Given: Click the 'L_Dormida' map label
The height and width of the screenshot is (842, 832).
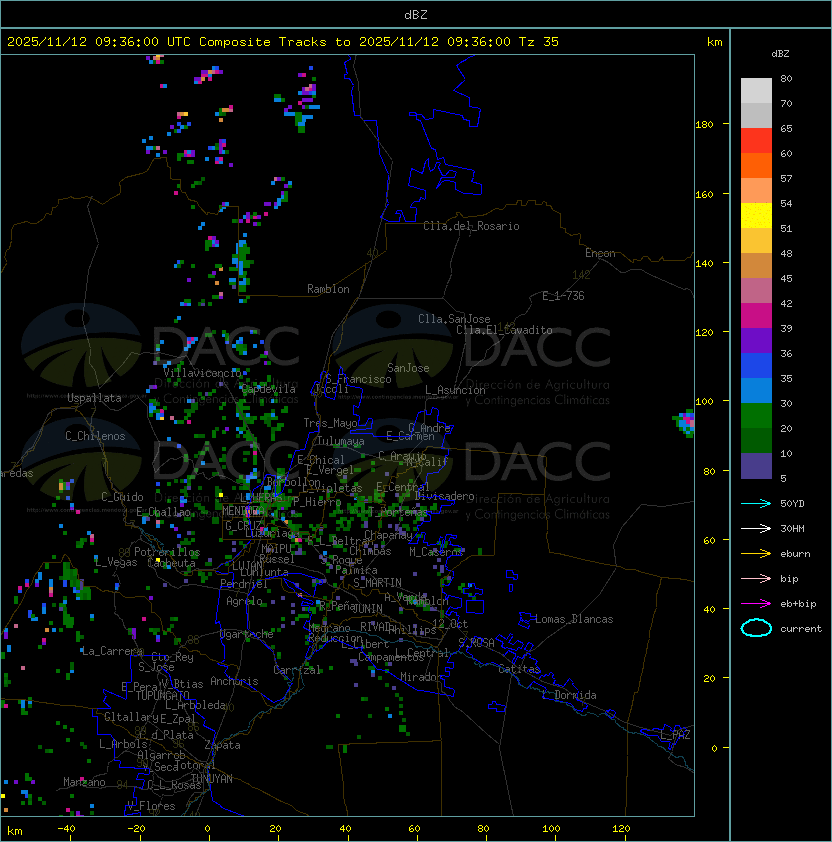Looking at the screenshot, I should (x=569, y=695).
